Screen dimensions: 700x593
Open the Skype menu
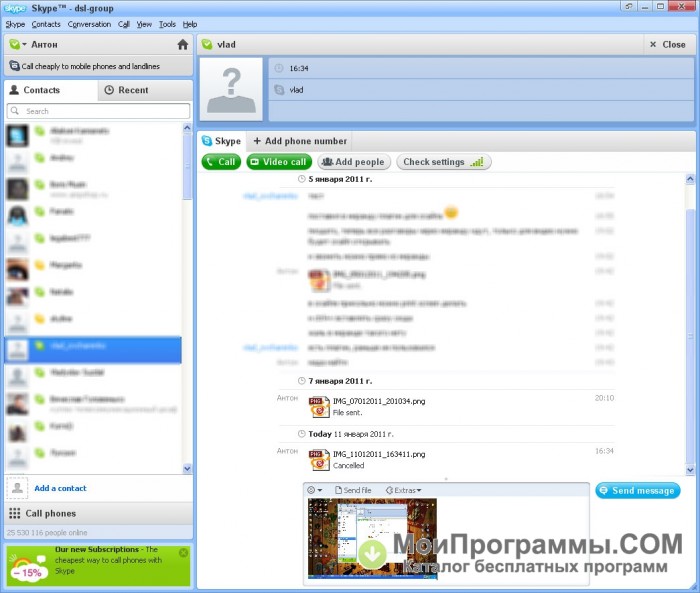pos(15,24)
